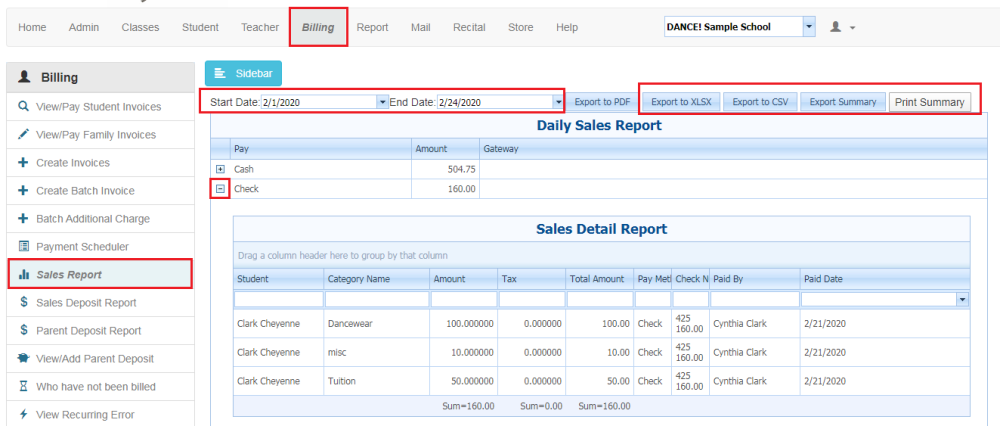Viewport: 1000px width, 426px height.
Task: Click the dollar icon beside Parent Deposit Report
Action: 24,330
